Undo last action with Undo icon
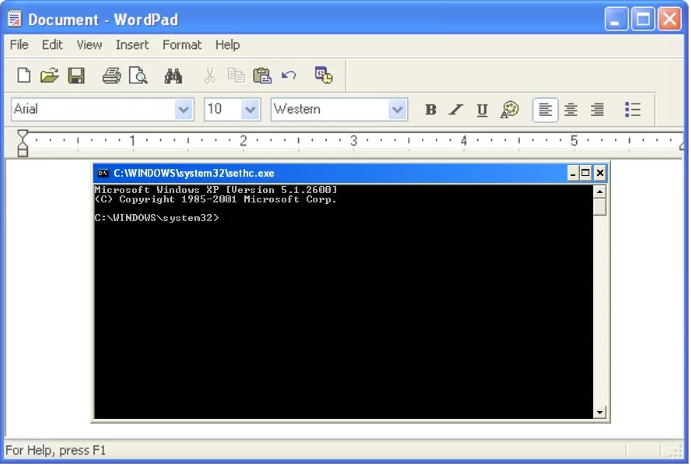Image resolution: width=691 pixels, height=466 pixels. click(289, 75)
